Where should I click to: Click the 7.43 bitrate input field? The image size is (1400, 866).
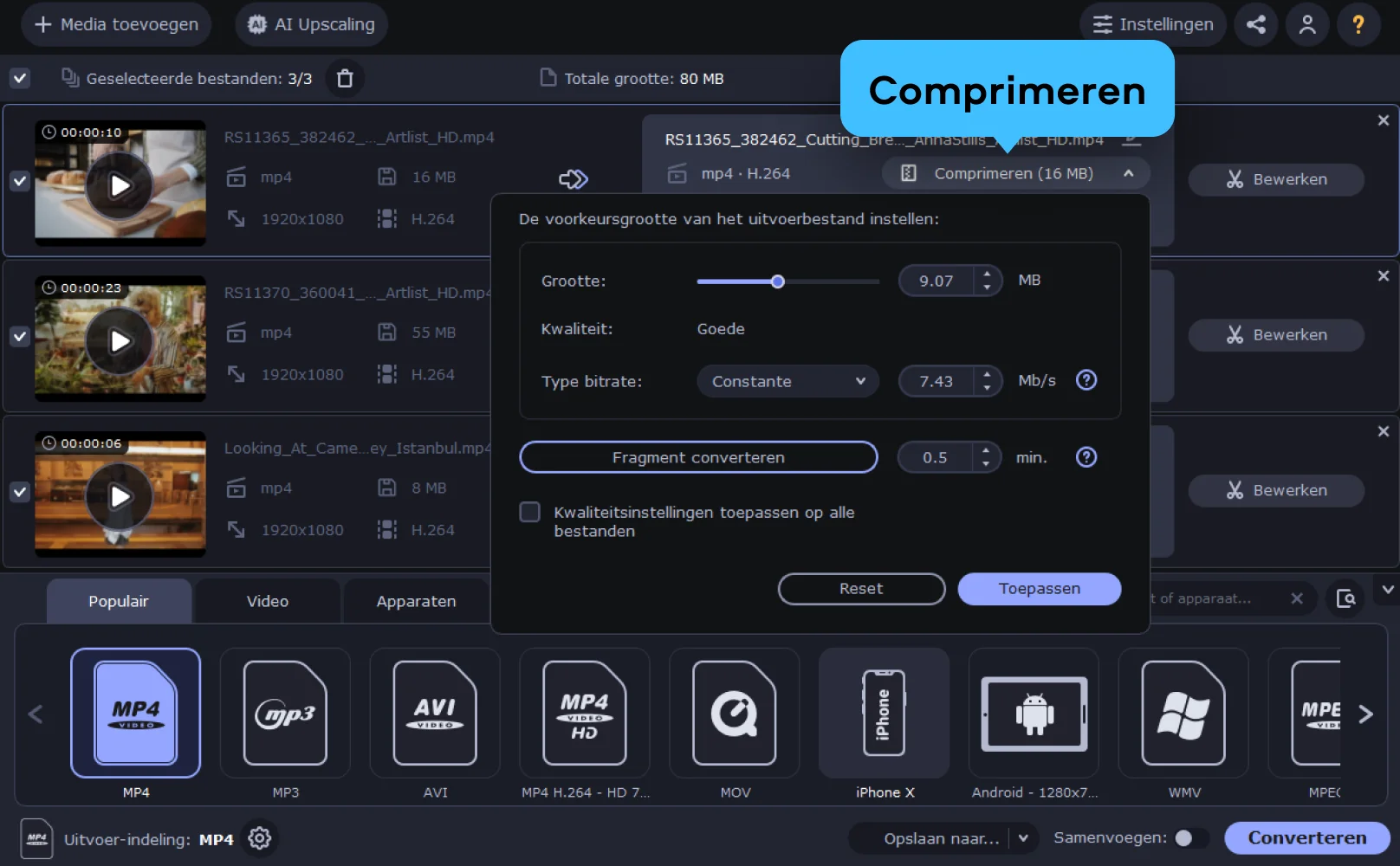point(937,381)
